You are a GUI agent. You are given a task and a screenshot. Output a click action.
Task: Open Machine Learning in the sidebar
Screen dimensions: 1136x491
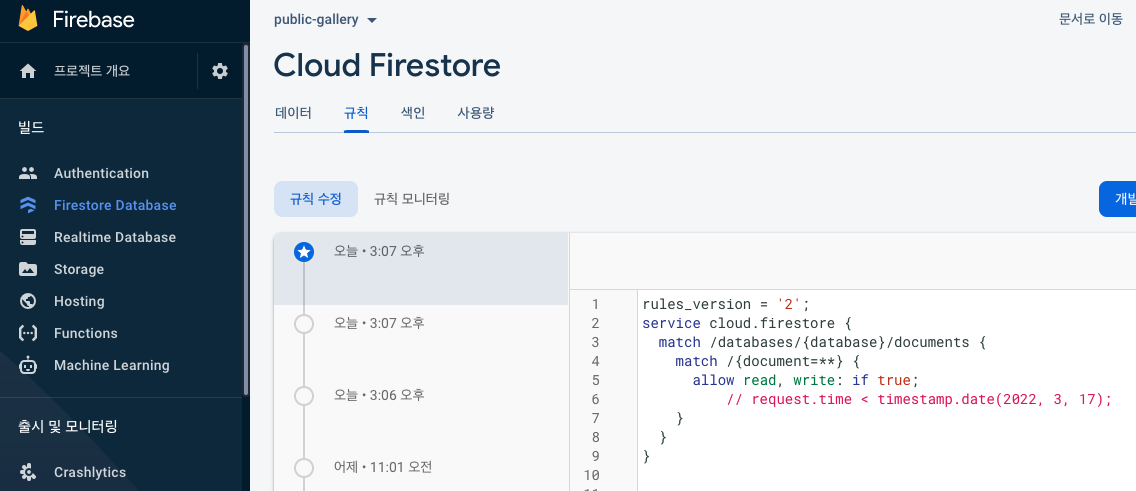(112, 365)
